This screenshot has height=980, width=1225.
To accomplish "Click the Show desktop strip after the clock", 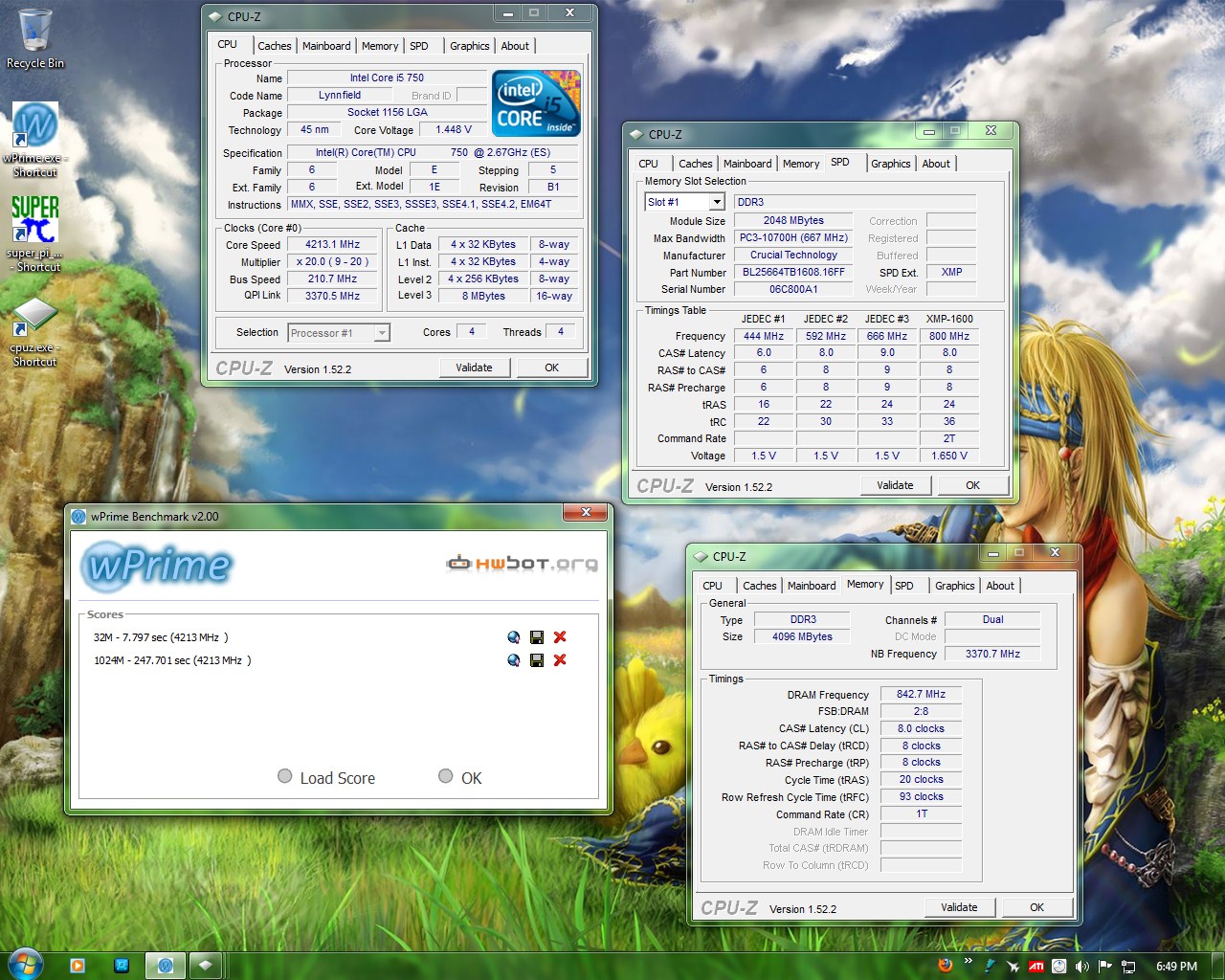I will (1218, 966).
